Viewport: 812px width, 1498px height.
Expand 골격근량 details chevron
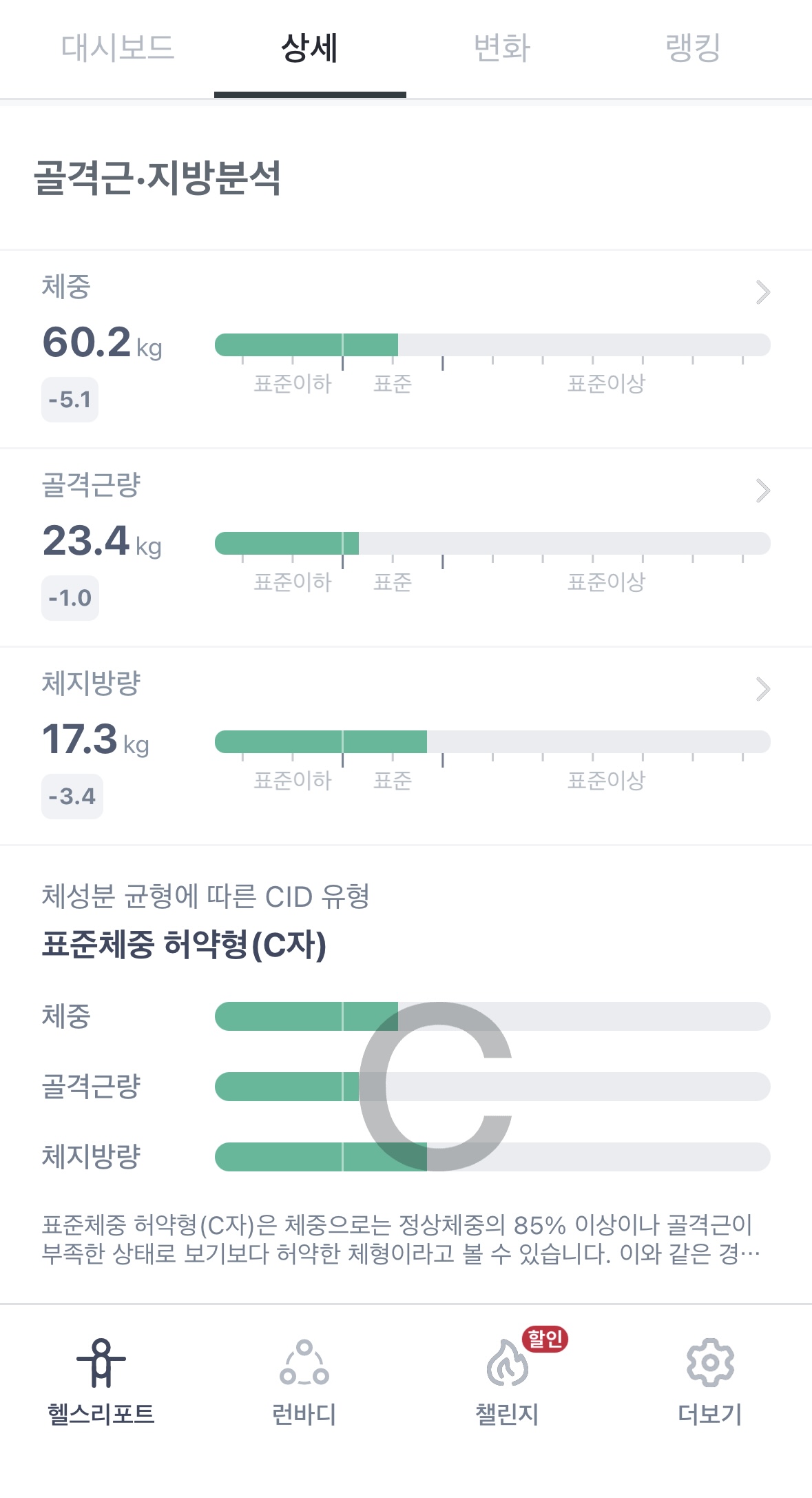[x=762, y=491]
